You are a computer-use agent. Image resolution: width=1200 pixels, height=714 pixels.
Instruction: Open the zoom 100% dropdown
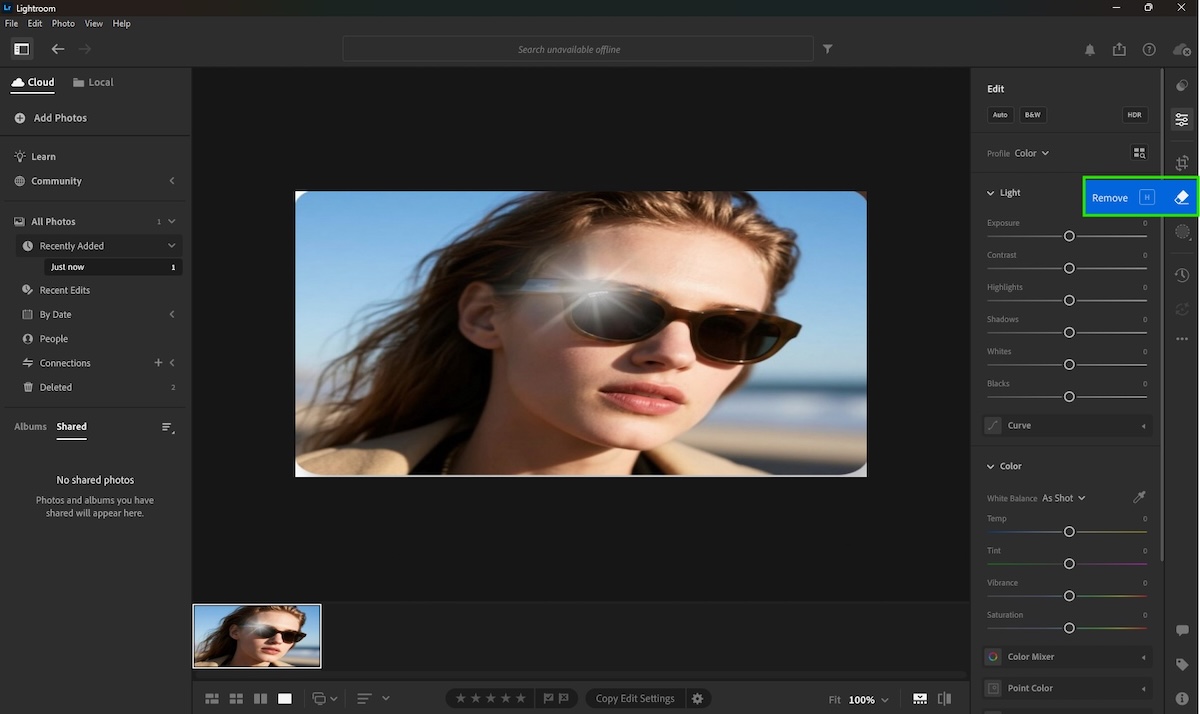pyautogui.click(x=869, y=700)
